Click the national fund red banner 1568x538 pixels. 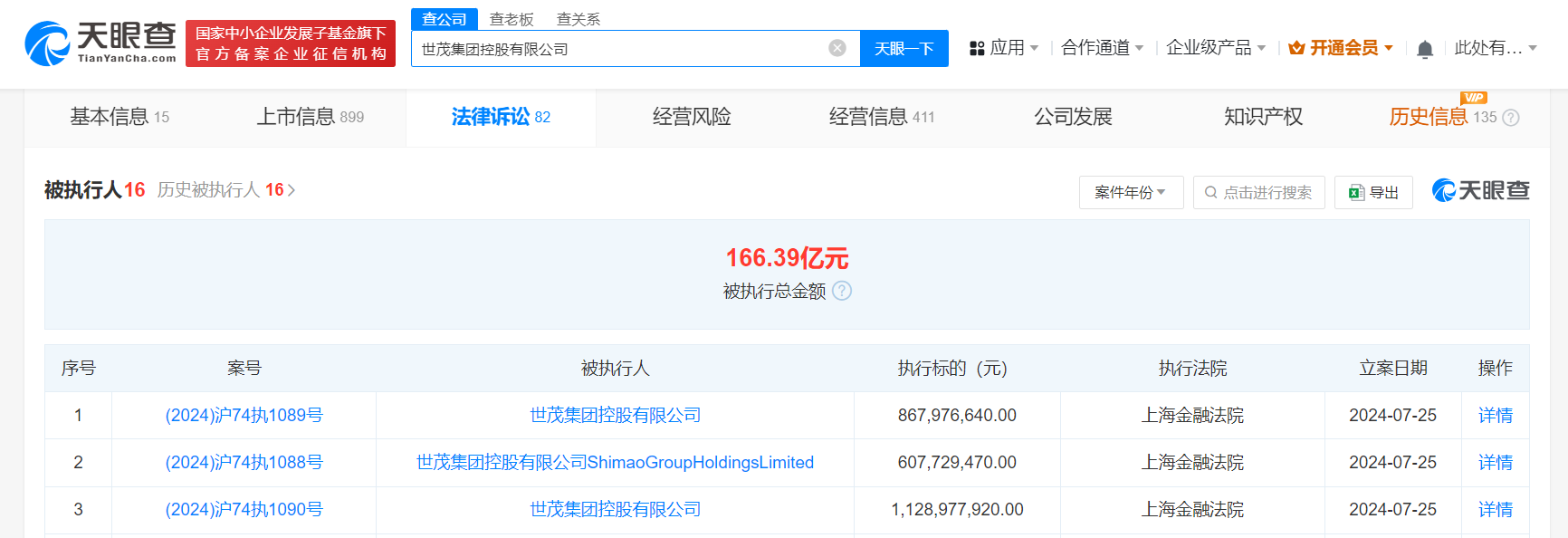coord(291,43)
